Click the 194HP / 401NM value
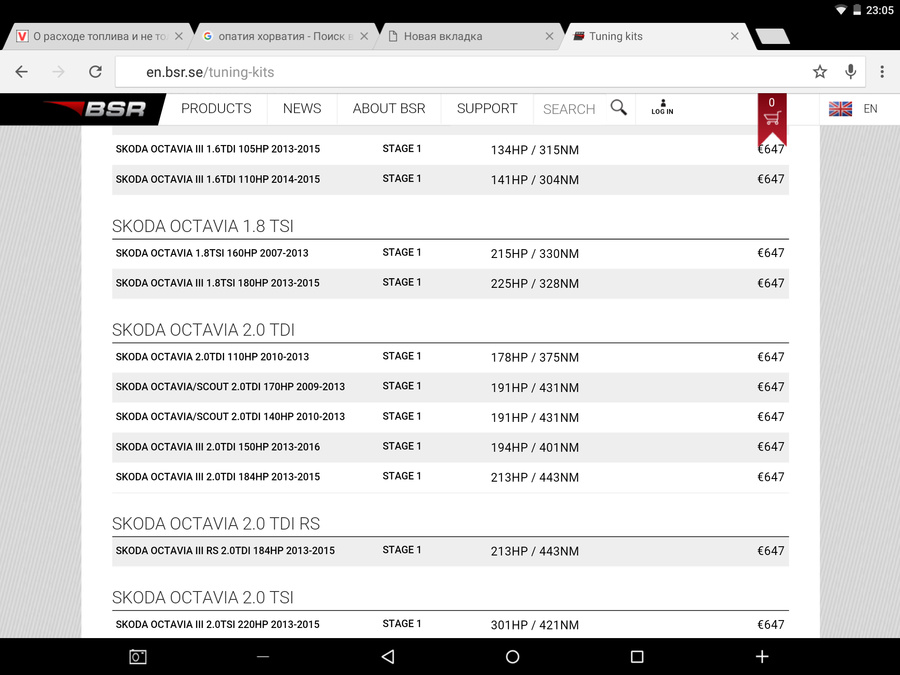Screen dimensions: 900x675 tap(535, 448)
